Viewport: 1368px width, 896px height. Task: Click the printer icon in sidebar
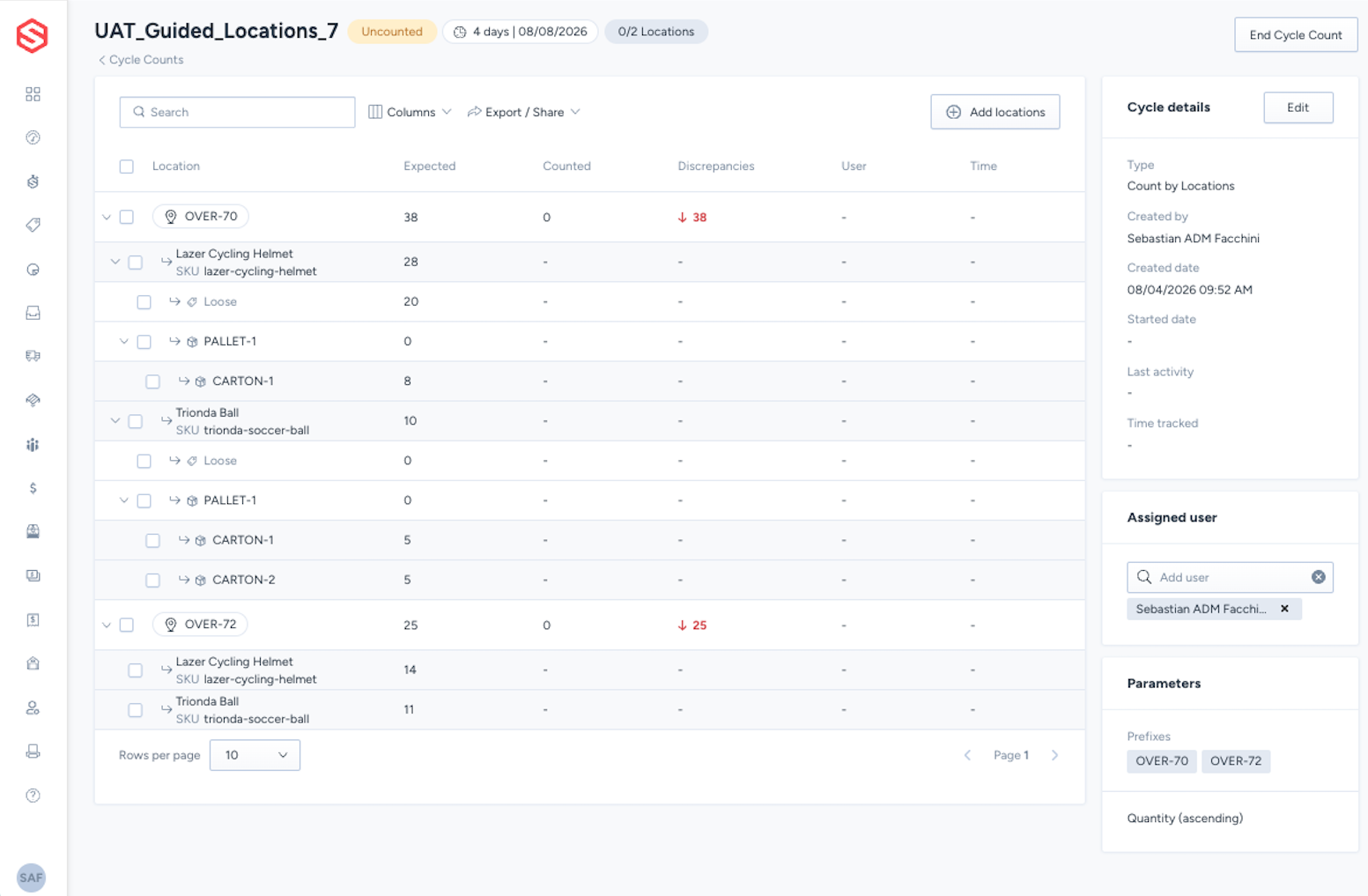pos(33,752)
